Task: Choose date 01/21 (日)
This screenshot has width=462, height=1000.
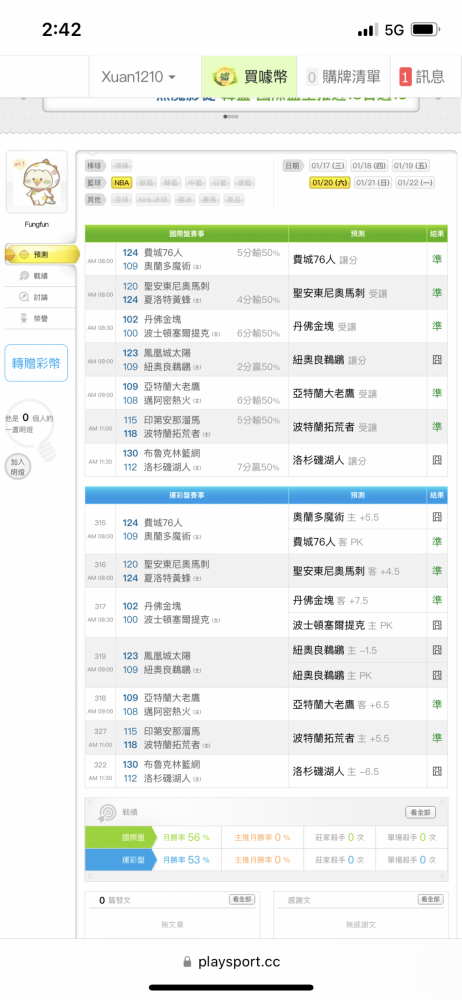Action: pyautogui.click(x=373, y=183)
